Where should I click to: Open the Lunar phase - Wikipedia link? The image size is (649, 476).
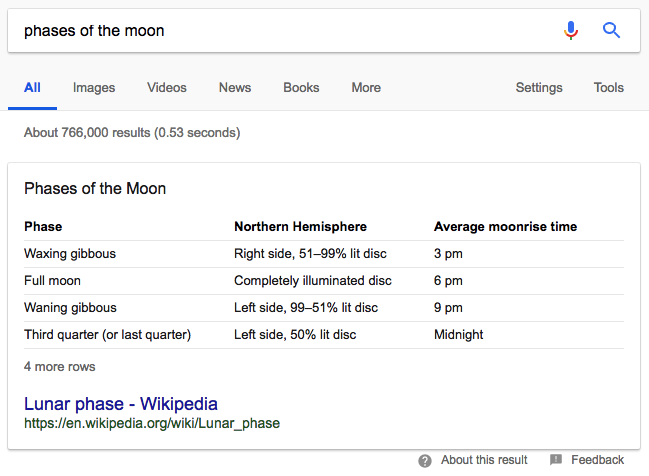click(121, 404)
